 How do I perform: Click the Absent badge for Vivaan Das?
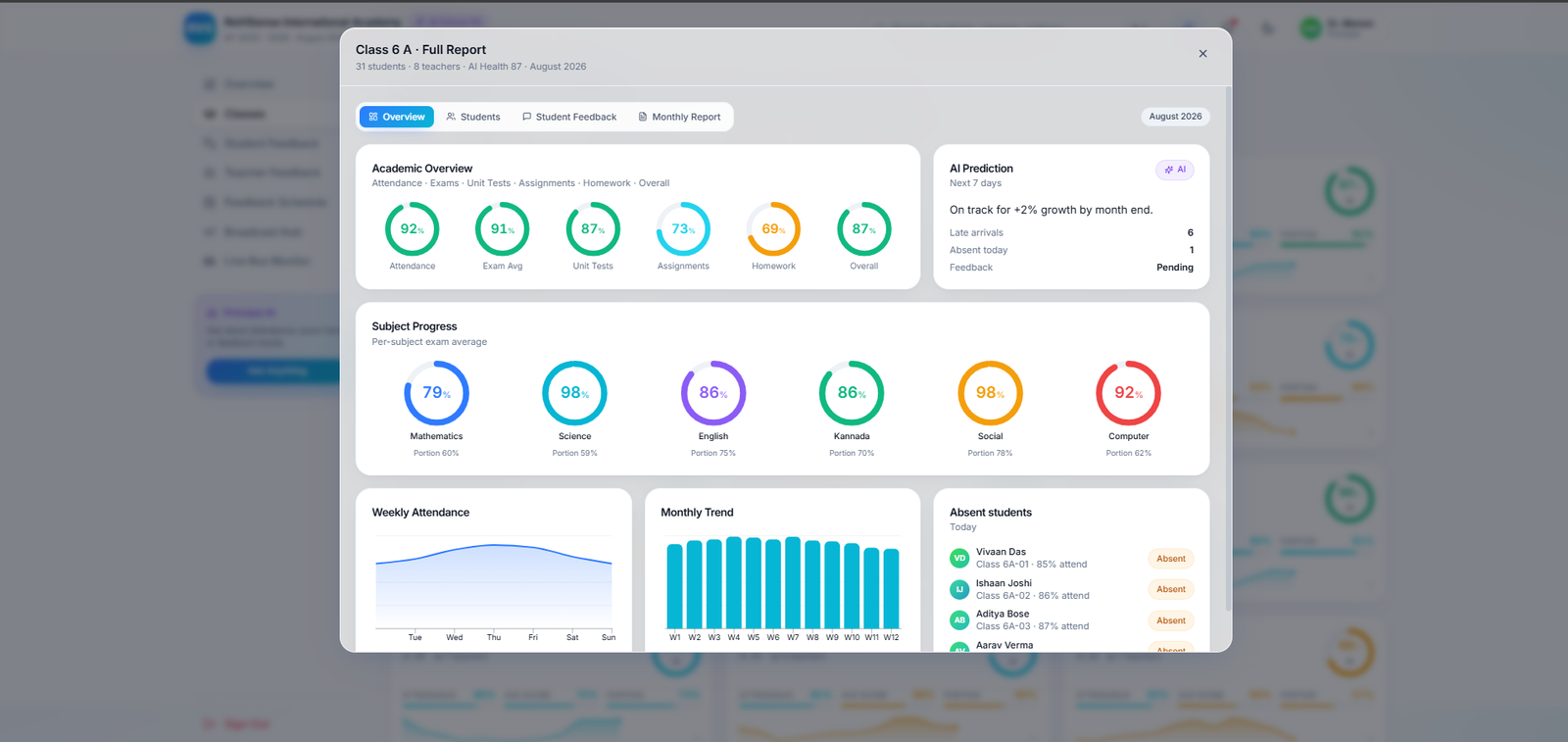[x=1171, y=559]
